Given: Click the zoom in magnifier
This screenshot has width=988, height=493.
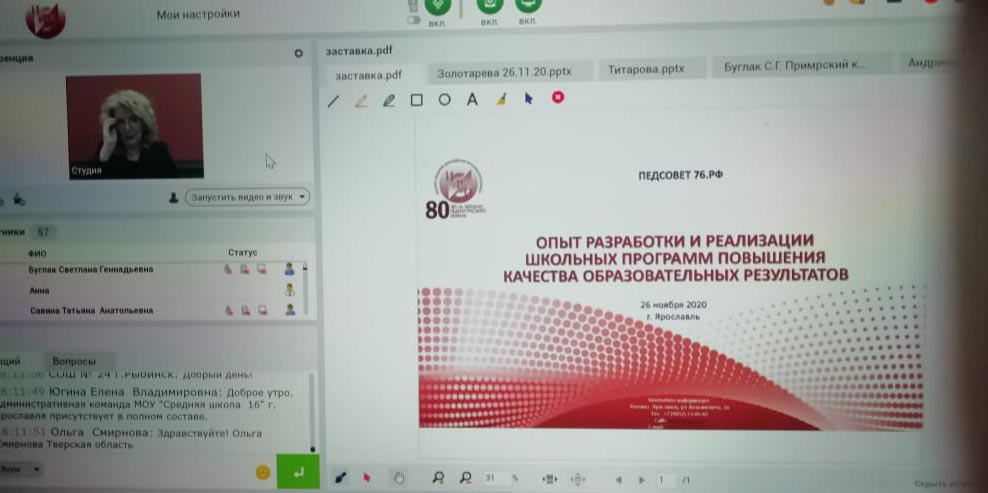Looking at the screenshot, I should click(x=437, y=479).
